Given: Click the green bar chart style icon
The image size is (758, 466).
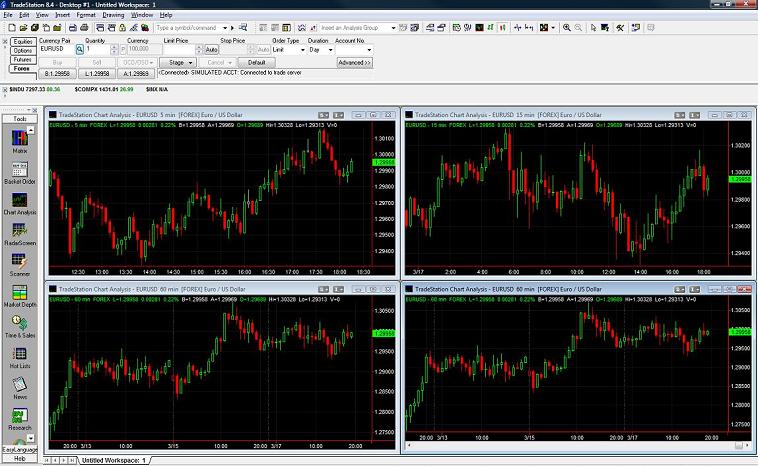Looking at the screenshot, I should pyautogui.click(x=491, y=28).
